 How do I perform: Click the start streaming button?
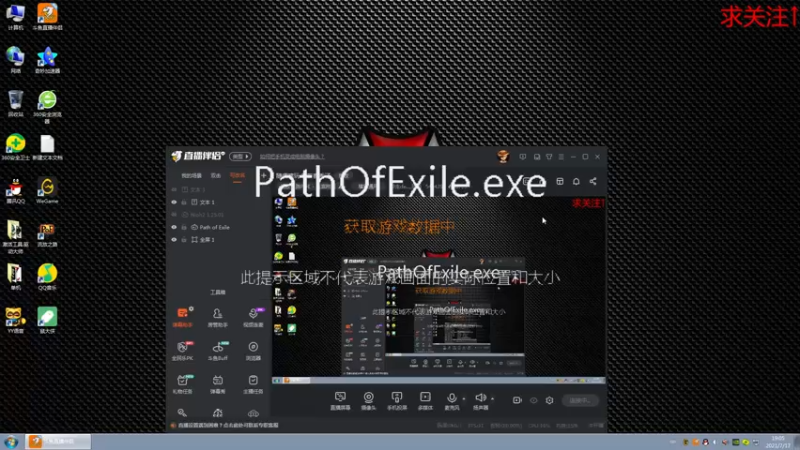coord(580,401)
